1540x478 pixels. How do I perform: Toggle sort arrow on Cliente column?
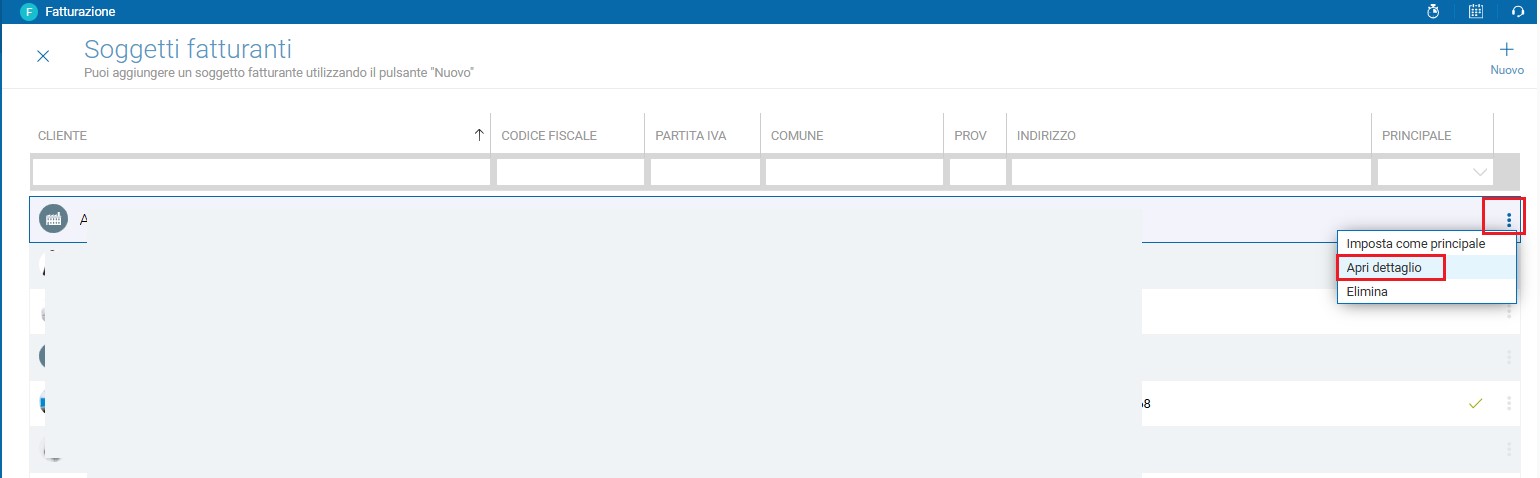479,135
